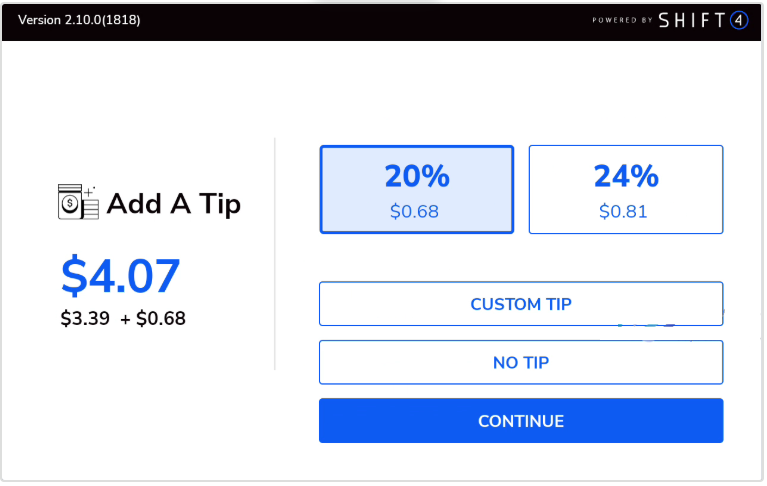Click the Add A Tip coins icon

(78, 203)
